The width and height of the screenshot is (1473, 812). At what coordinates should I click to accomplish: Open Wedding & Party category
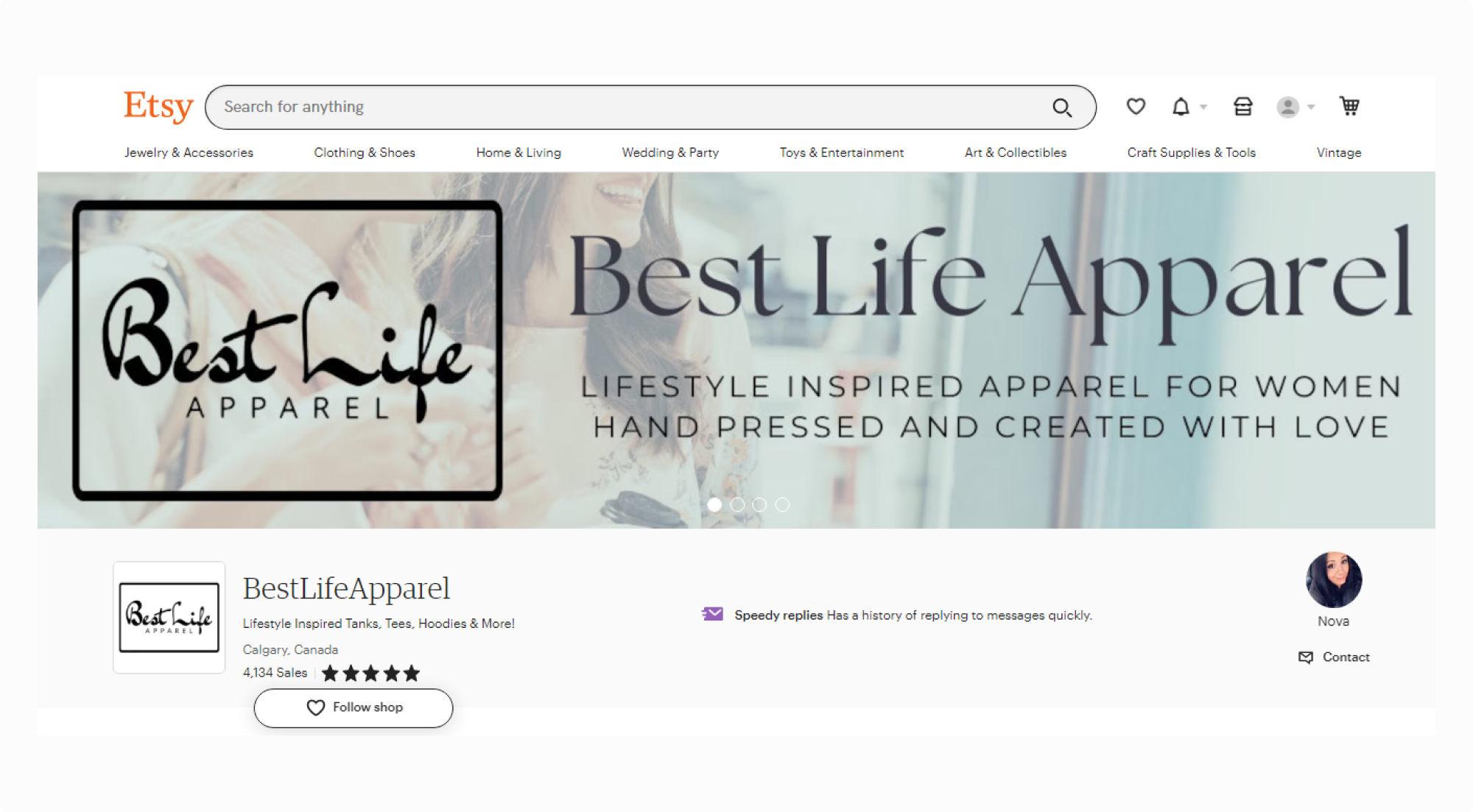tap(670, 152)
